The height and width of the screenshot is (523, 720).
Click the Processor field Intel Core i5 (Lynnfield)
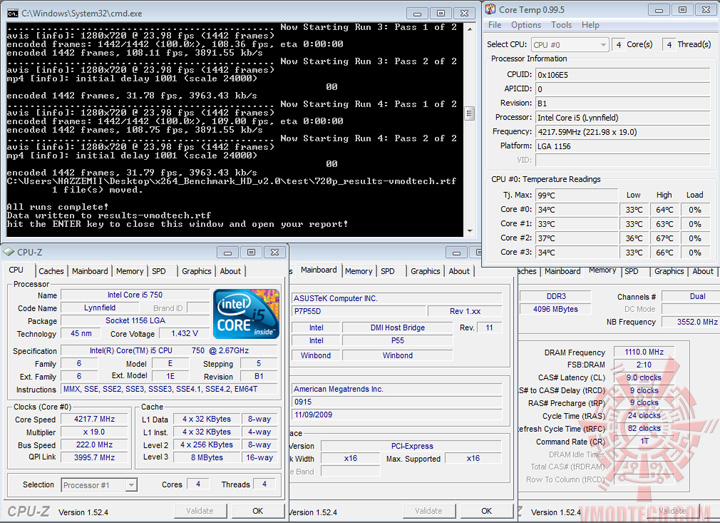coord(623,118)
